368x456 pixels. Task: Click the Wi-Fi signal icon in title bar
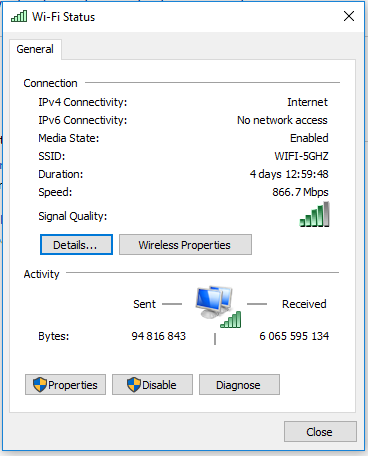tap(19, 16)
